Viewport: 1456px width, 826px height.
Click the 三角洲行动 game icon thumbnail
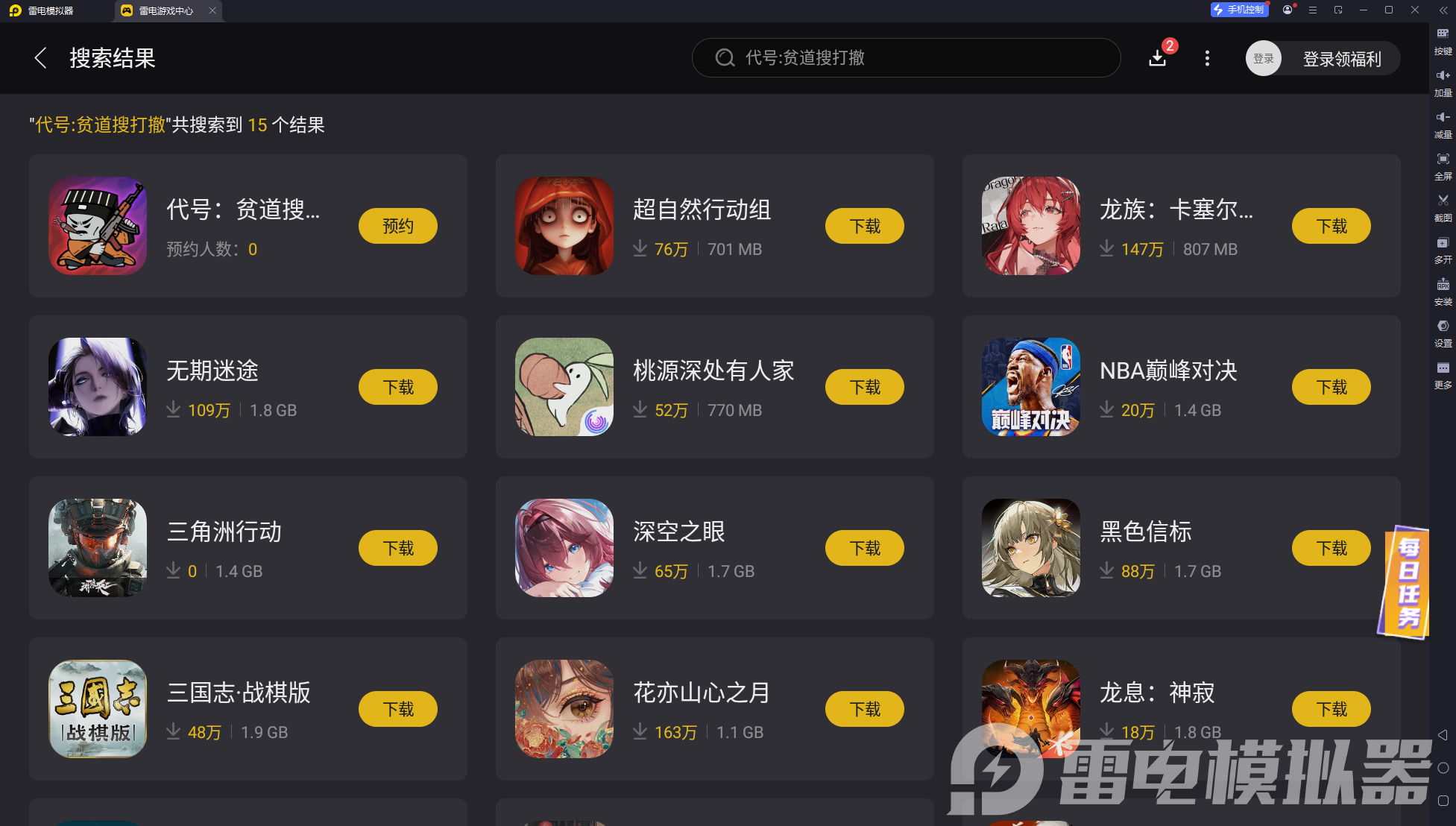(98, 548)
